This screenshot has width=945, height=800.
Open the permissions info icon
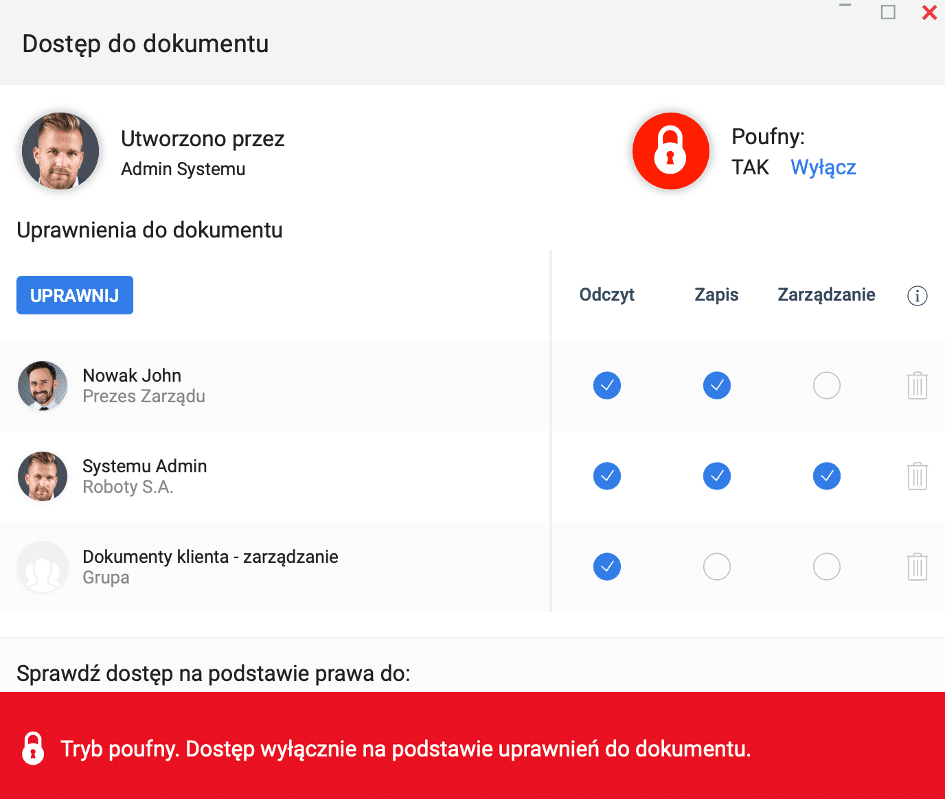point(917,295)
